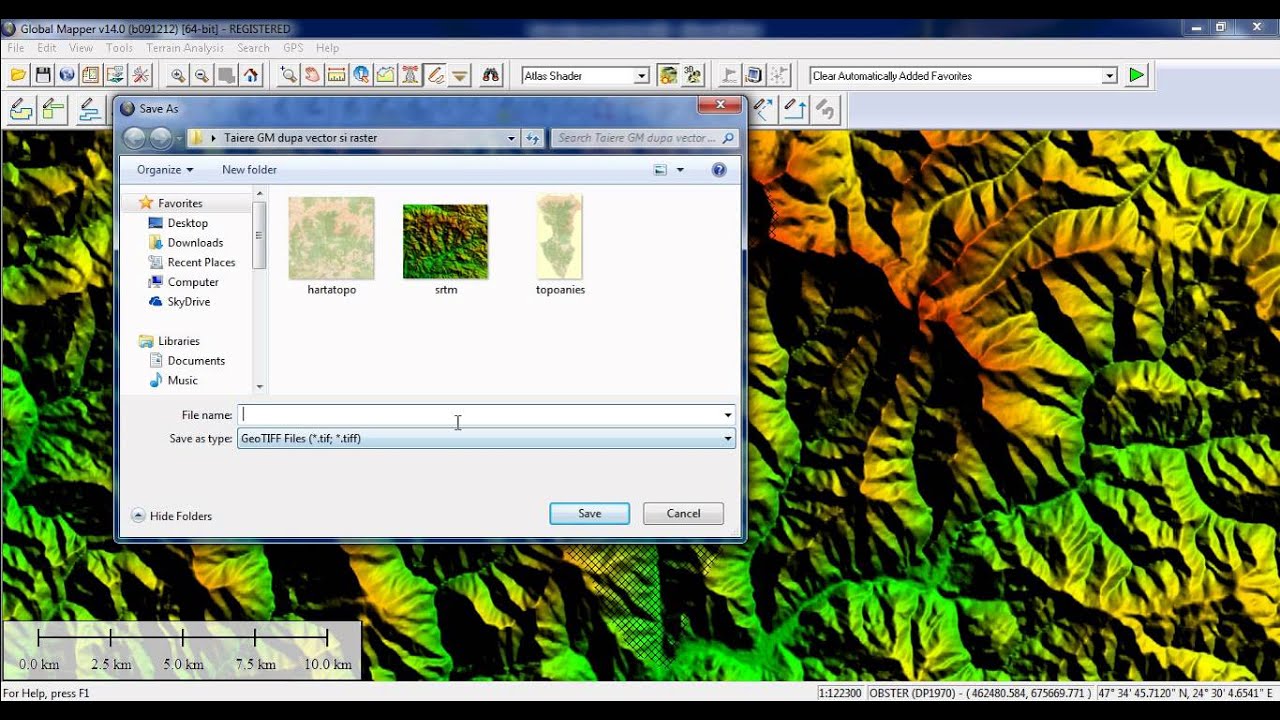Select the Digitizer pencil tool

tap(434, 75)
